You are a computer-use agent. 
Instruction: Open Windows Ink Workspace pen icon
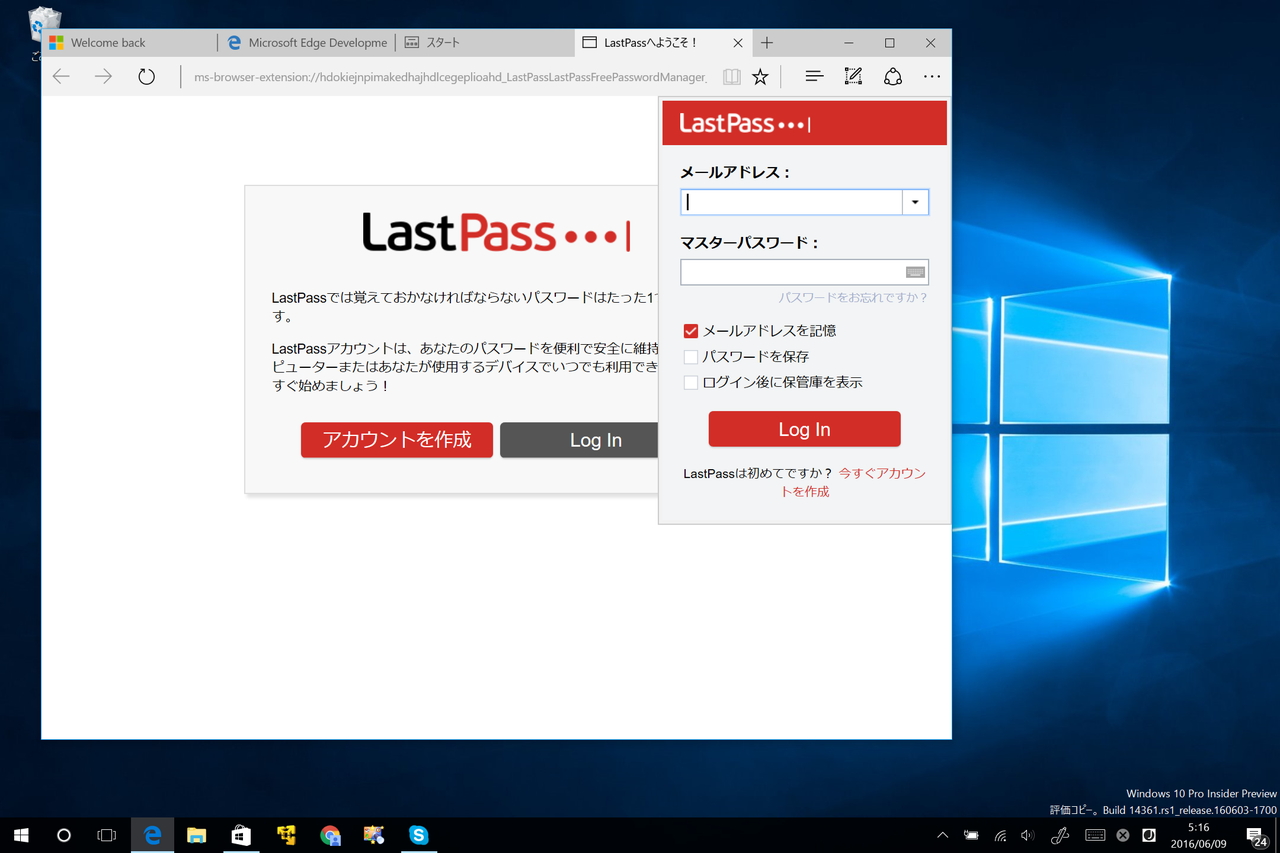(x=1061, y=835)
